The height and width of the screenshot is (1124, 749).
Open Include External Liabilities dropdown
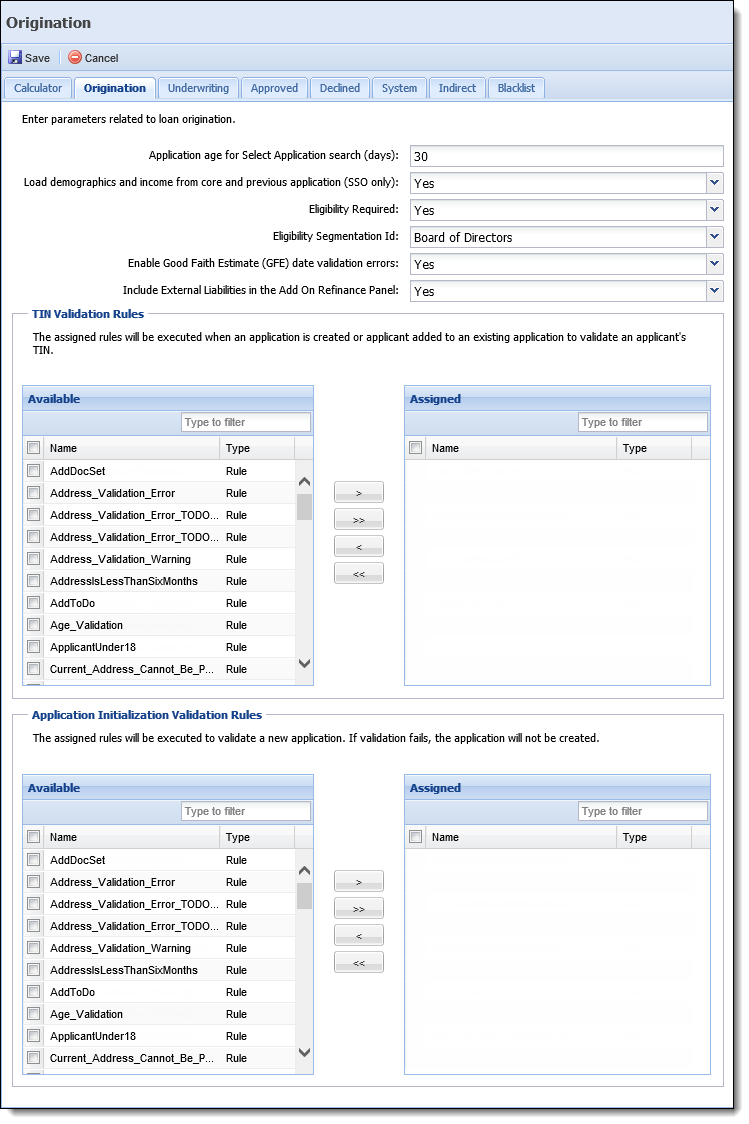pos(714,290)
